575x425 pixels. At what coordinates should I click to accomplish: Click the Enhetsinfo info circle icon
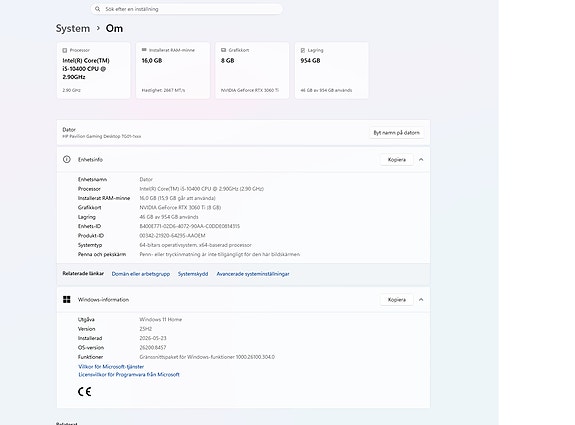tap(66, 159)
